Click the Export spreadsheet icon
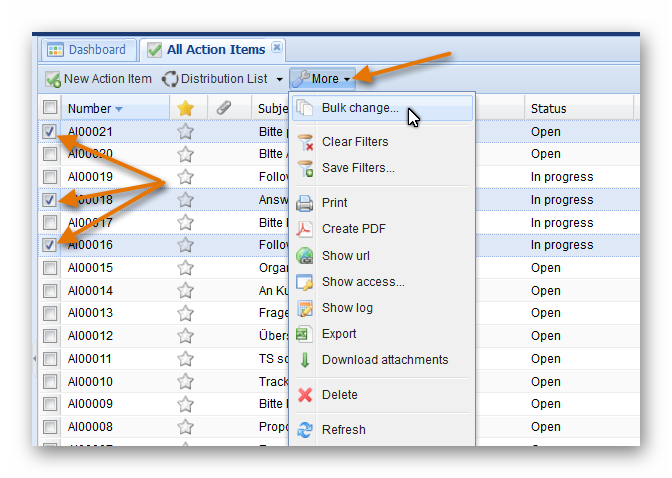Screen dimensions: 672x478 tap(305, 334)
